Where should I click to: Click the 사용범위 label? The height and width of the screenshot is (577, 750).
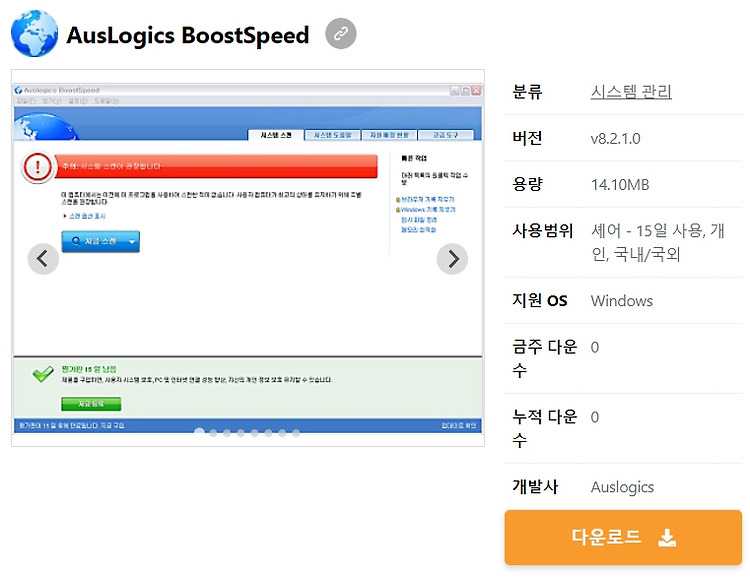tap(542, 231)
